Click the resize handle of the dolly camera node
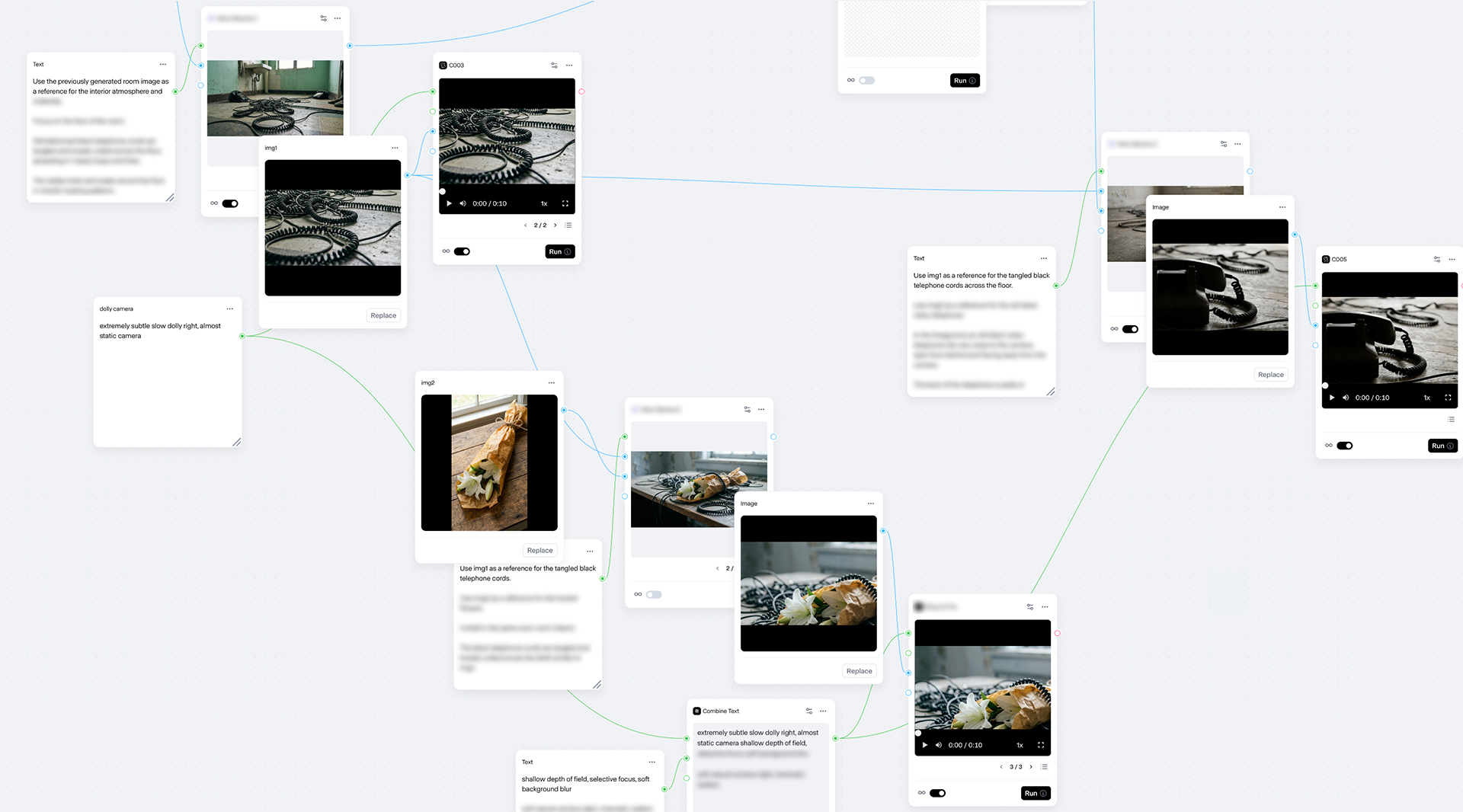1463x812 pixels. point(237,442)
